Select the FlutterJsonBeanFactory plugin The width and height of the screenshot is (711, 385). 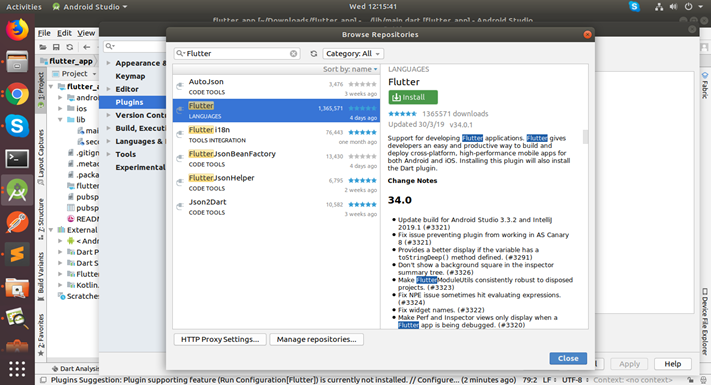pos(276,159)
